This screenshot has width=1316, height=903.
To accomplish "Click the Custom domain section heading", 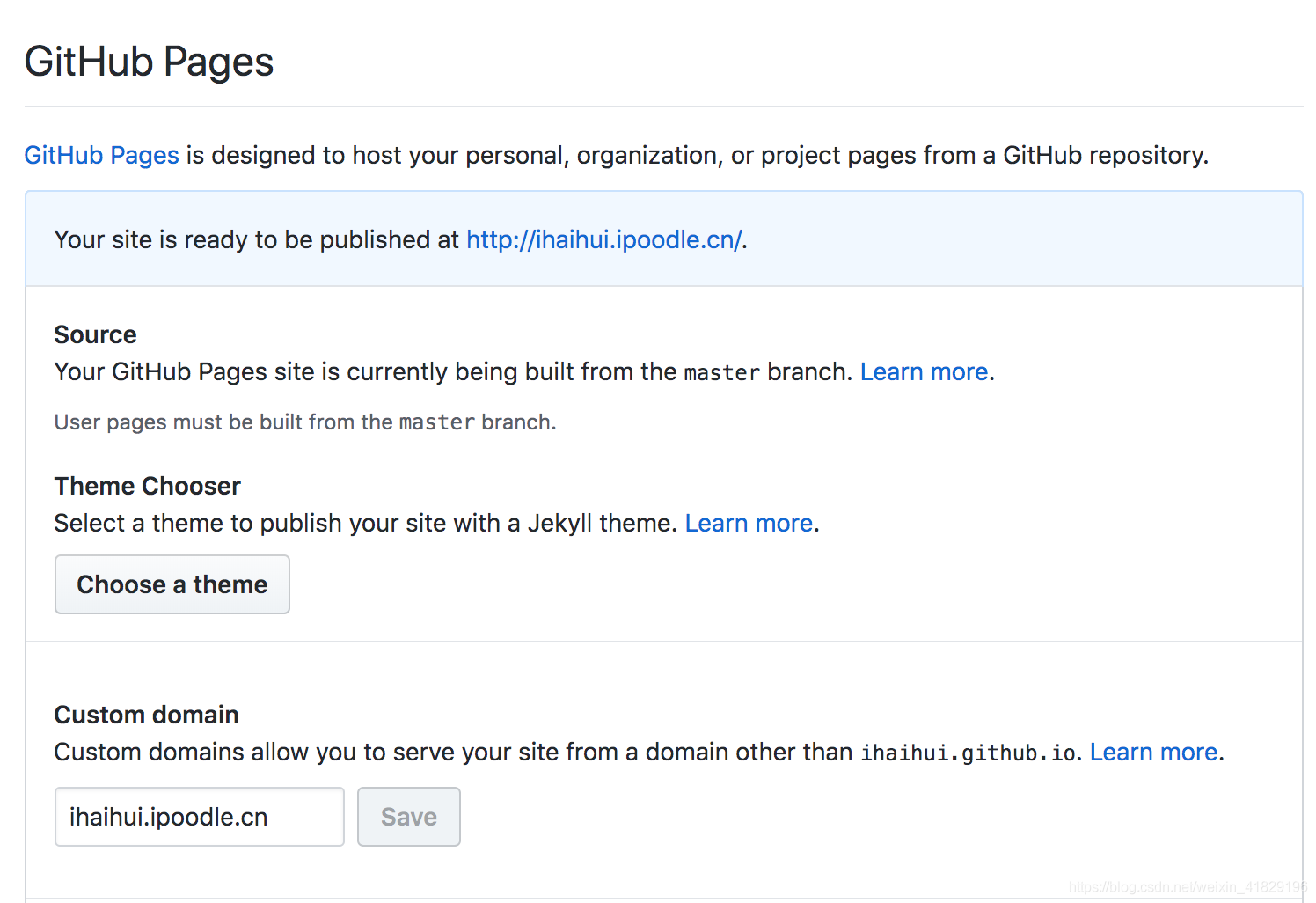I will (x=146, y=716).
